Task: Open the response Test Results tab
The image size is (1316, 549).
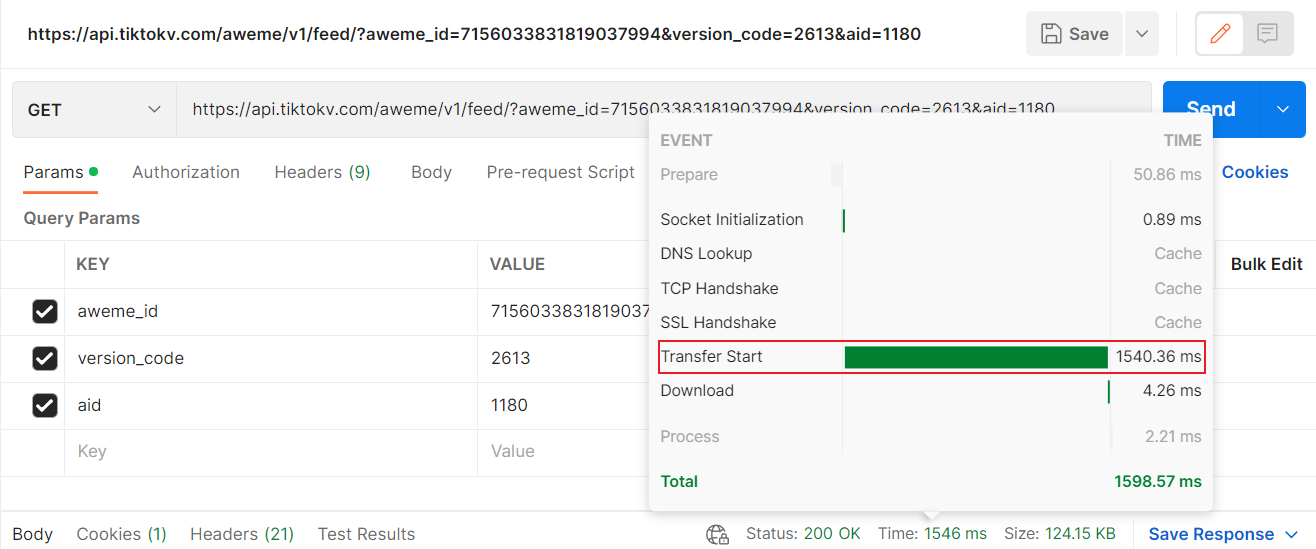Action: click(x=366, y=534)
